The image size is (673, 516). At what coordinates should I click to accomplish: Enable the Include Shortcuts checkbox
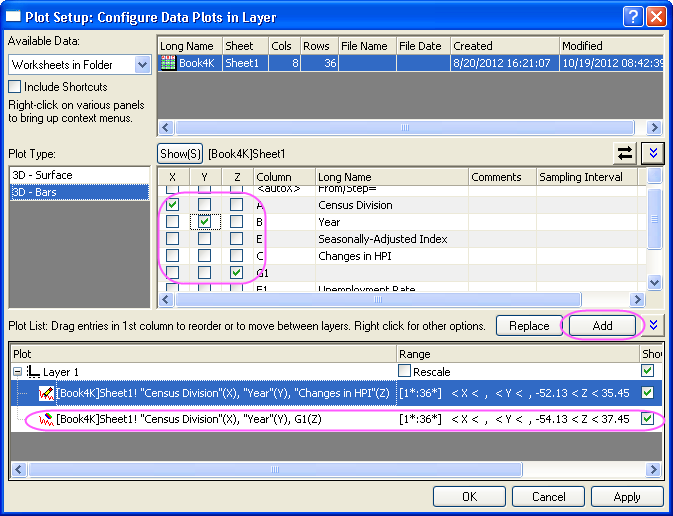click(14, 87)
